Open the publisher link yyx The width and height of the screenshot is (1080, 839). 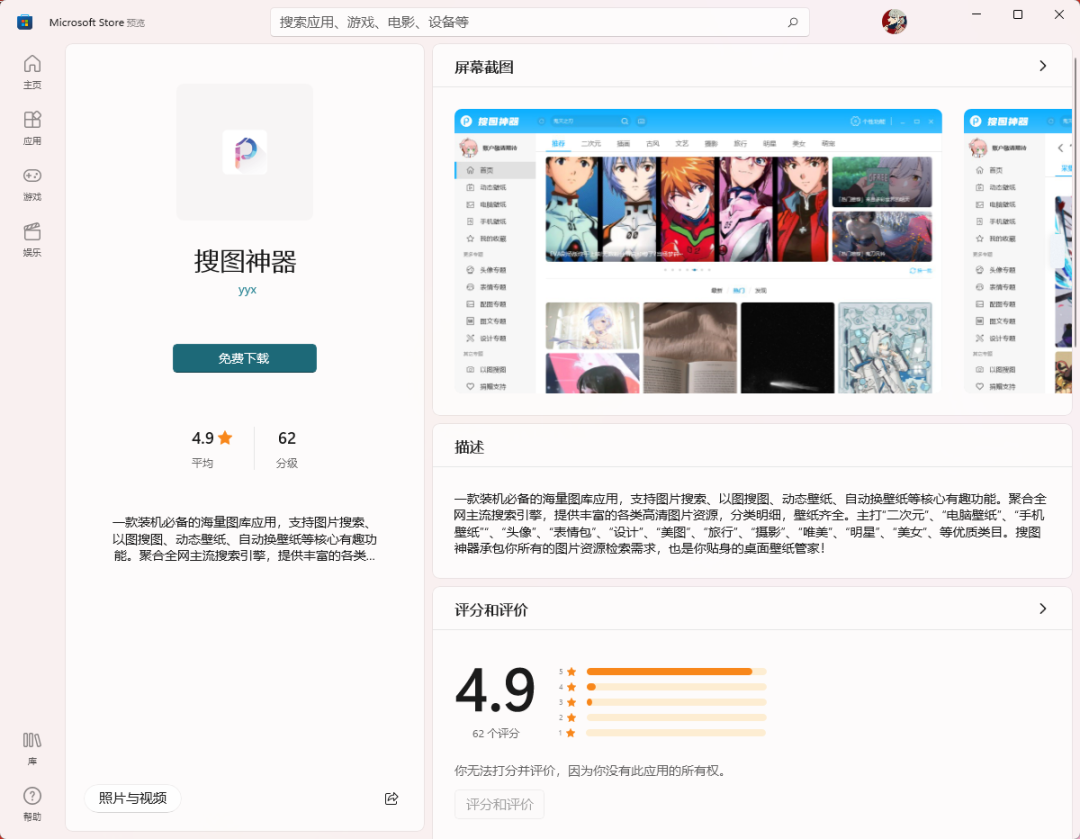point(247,289)
